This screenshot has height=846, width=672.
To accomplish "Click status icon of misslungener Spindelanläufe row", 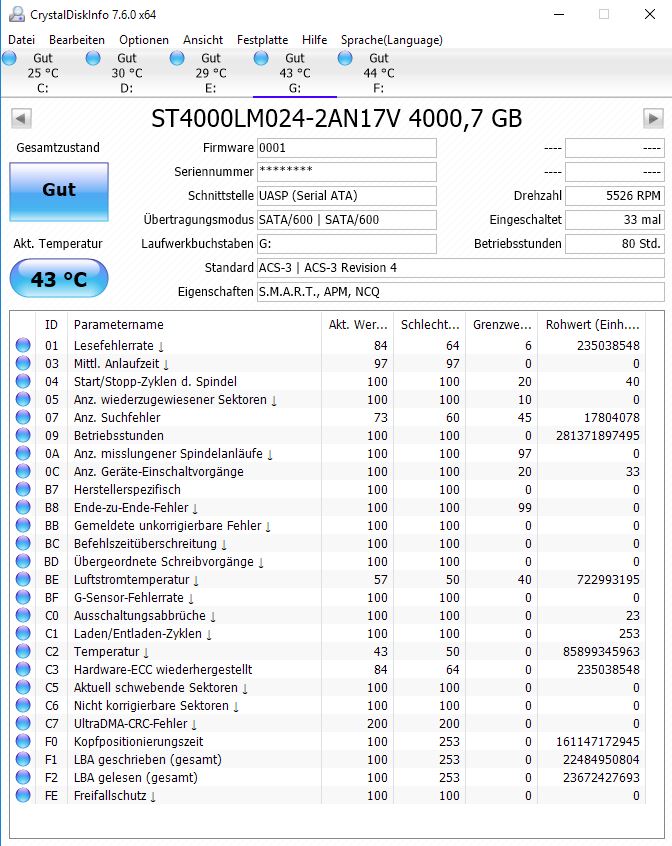I will tap(23, 453).
